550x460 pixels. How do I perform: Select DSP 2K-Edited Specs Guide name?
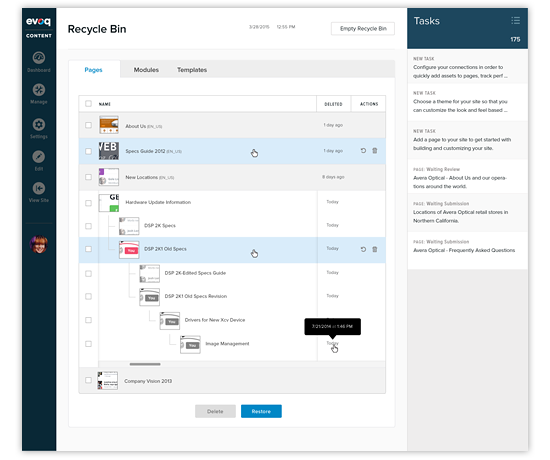point(195,273)
